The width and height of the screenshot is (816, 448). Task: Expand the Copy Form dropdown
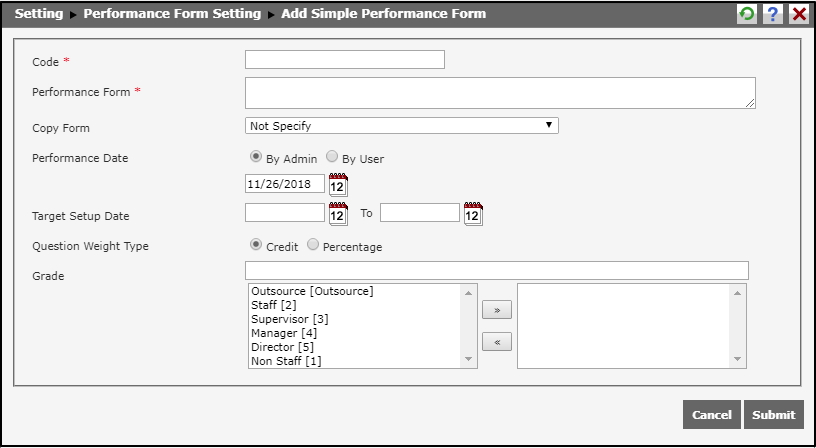pyautogui.click(x=402, y=125)
